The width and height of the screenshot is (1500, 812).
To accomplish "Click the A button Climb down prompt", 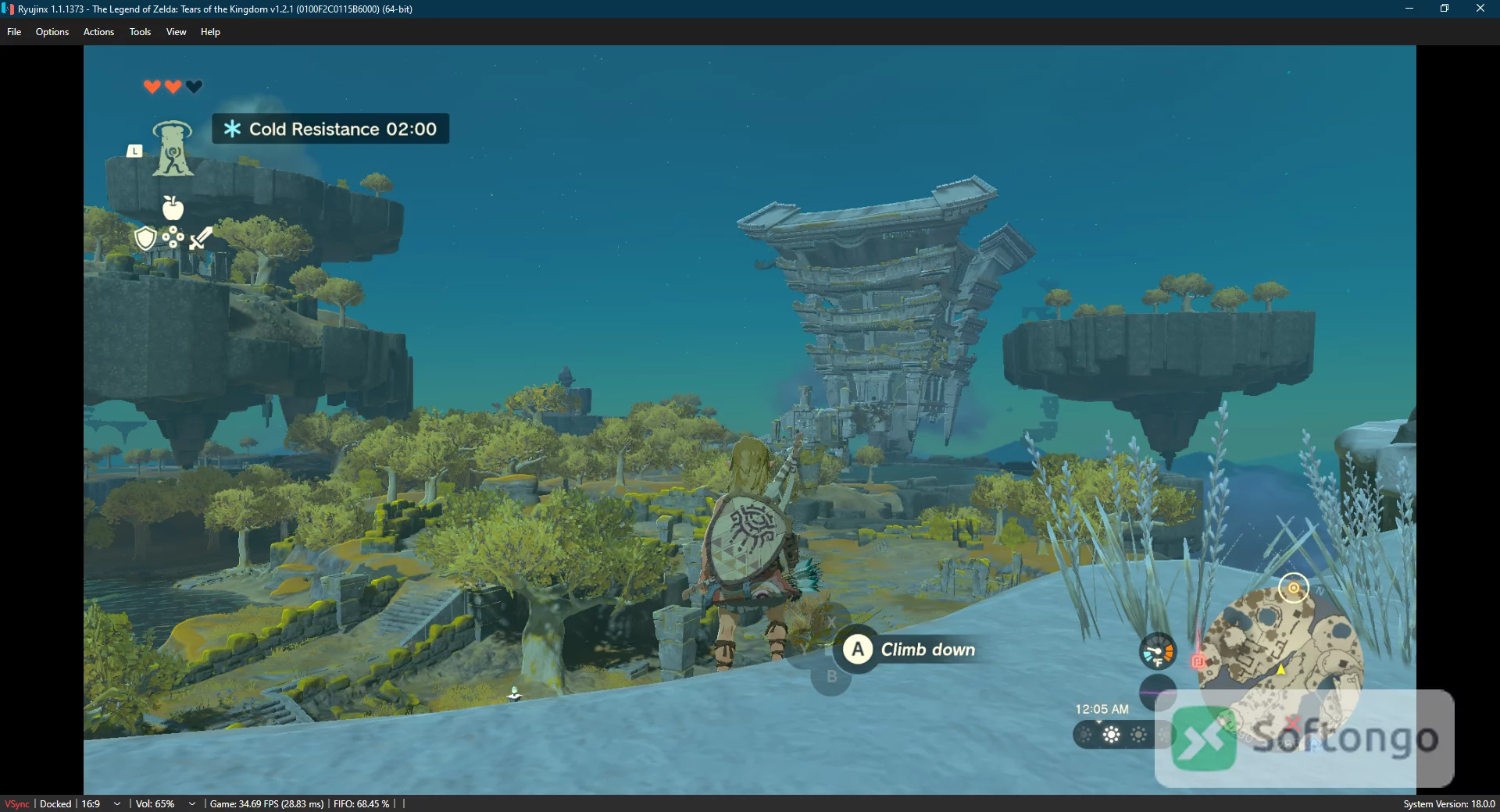I will (x=858, y=649).
